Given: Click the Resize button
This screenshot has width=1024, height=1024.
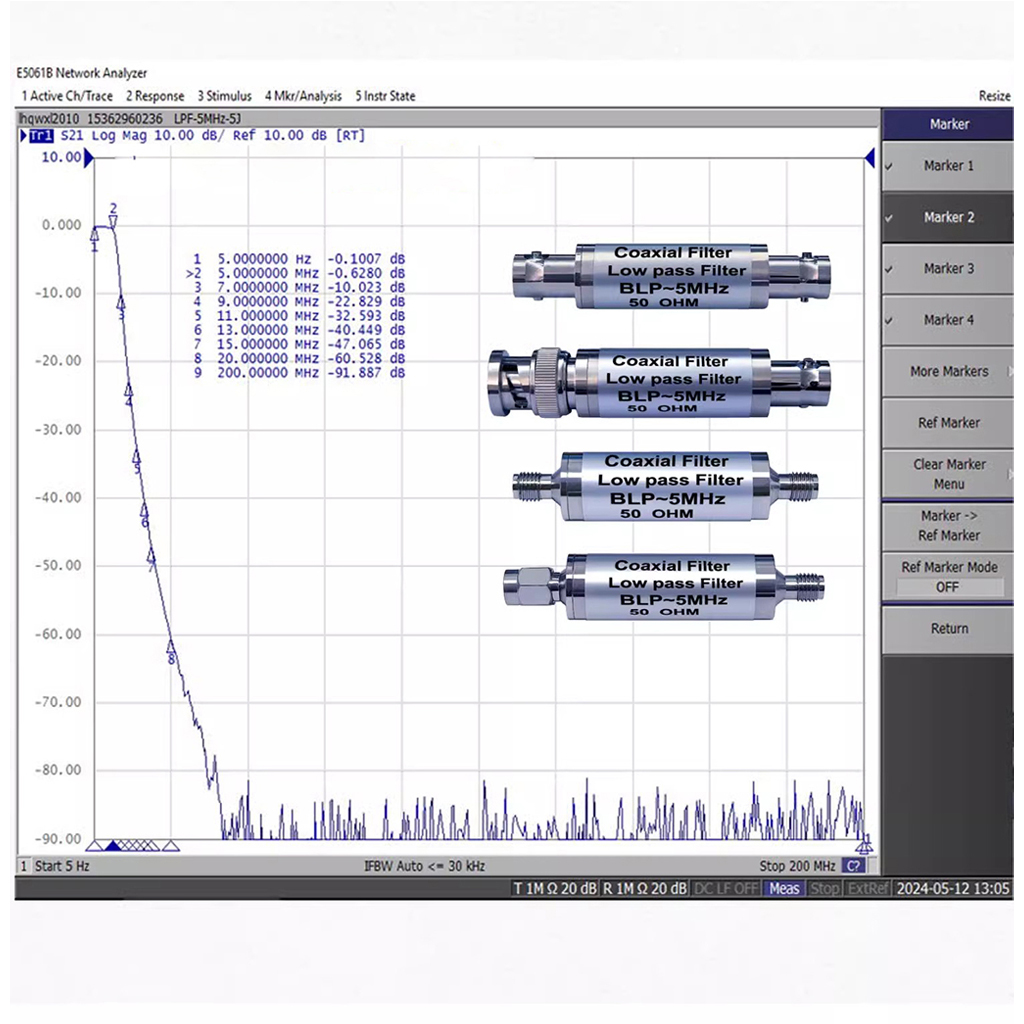Looking at the screenshot, I should click(x=994, y=96).
